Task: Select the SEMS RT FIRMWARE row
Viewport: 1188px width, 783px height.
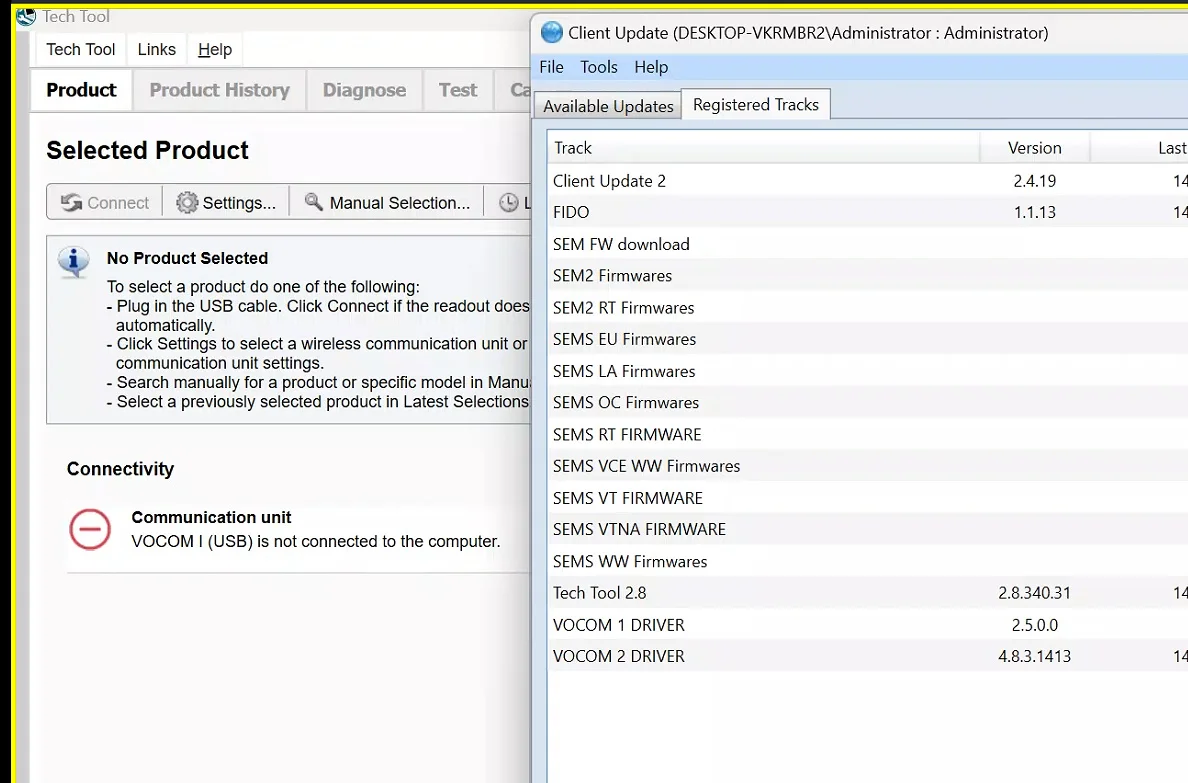Action: tap(868, 434)
